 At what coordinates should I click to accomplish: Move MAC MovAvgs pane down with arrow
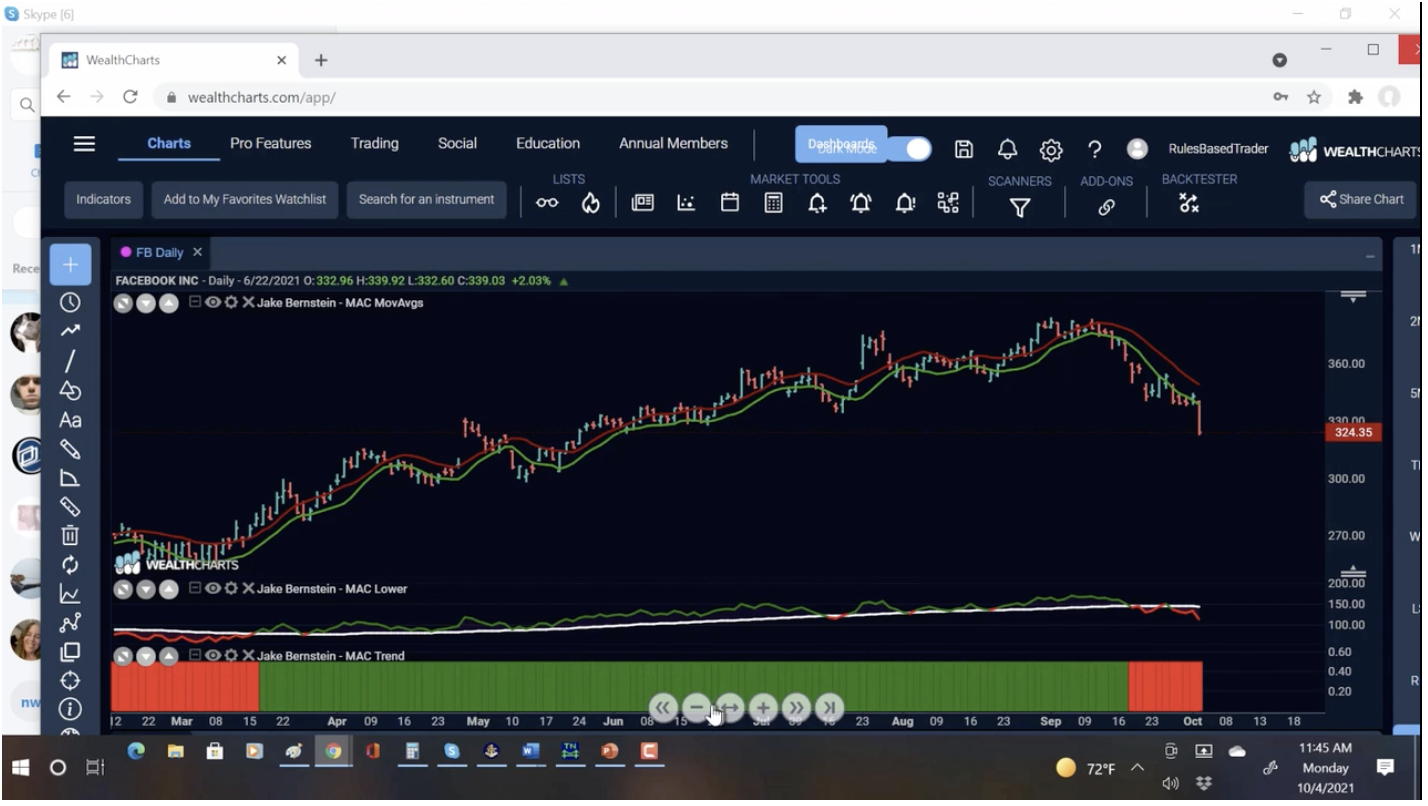point(146,303)
